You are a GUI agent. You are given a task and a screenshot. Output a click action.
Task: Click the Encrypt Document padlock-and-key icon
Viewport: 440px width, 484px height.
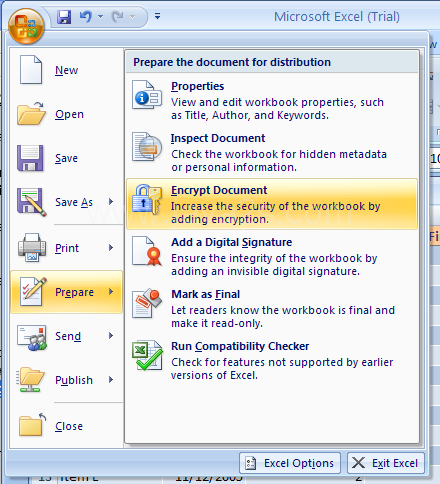[147, 199]
